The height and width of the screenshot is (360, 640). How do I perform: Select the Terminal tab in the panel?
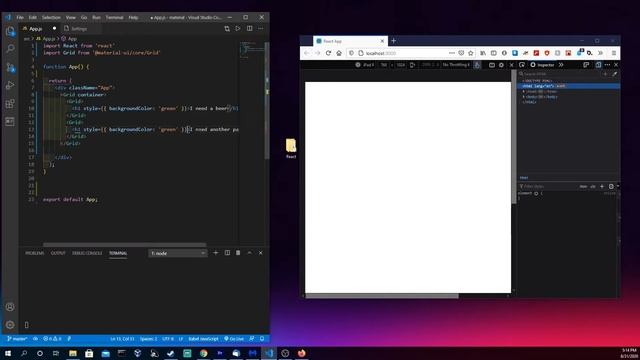[118, 253]
